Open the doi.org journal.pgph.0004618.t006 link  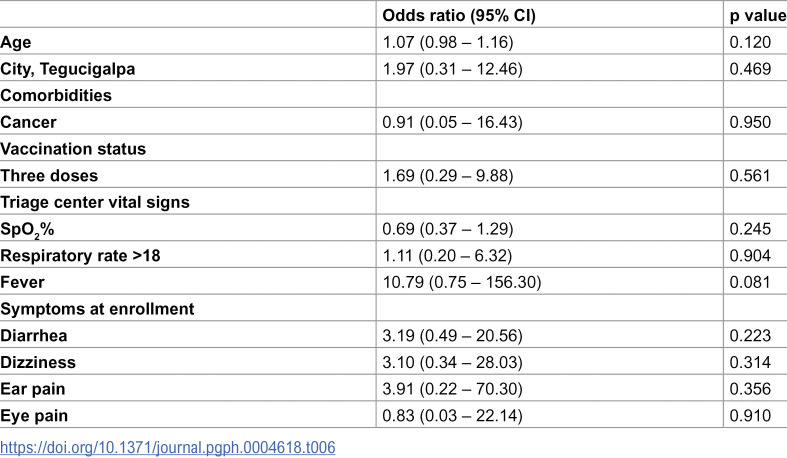tap(168, 447)
